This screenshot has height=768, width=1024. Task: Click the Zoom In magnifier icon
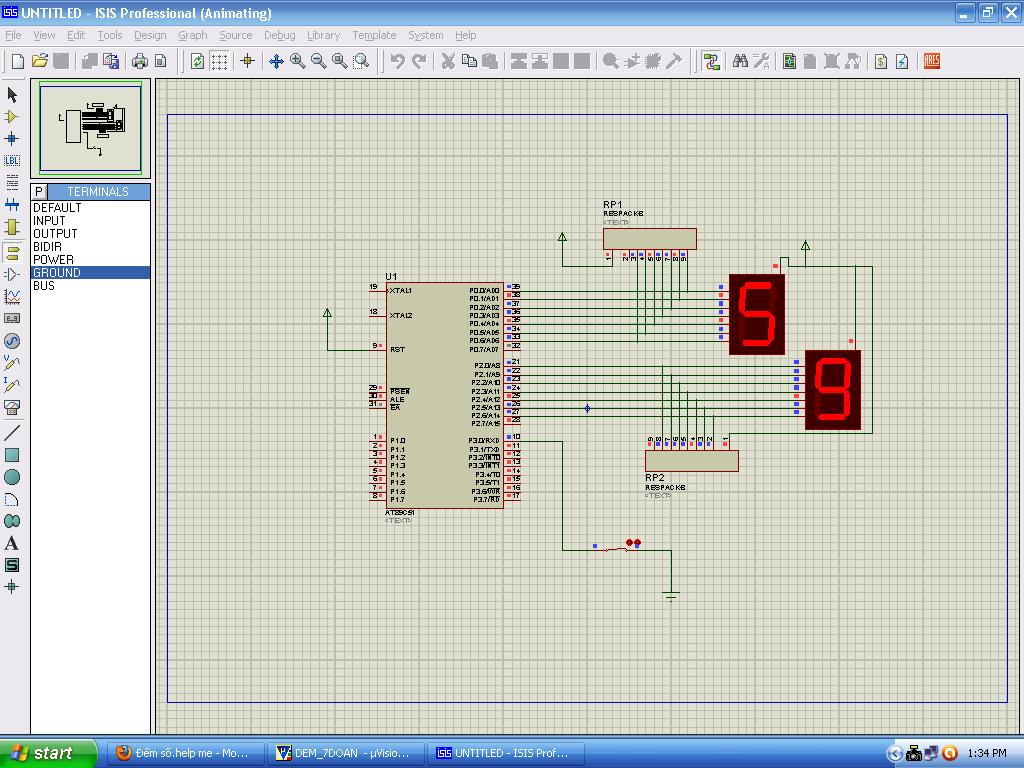click(298, 61)
